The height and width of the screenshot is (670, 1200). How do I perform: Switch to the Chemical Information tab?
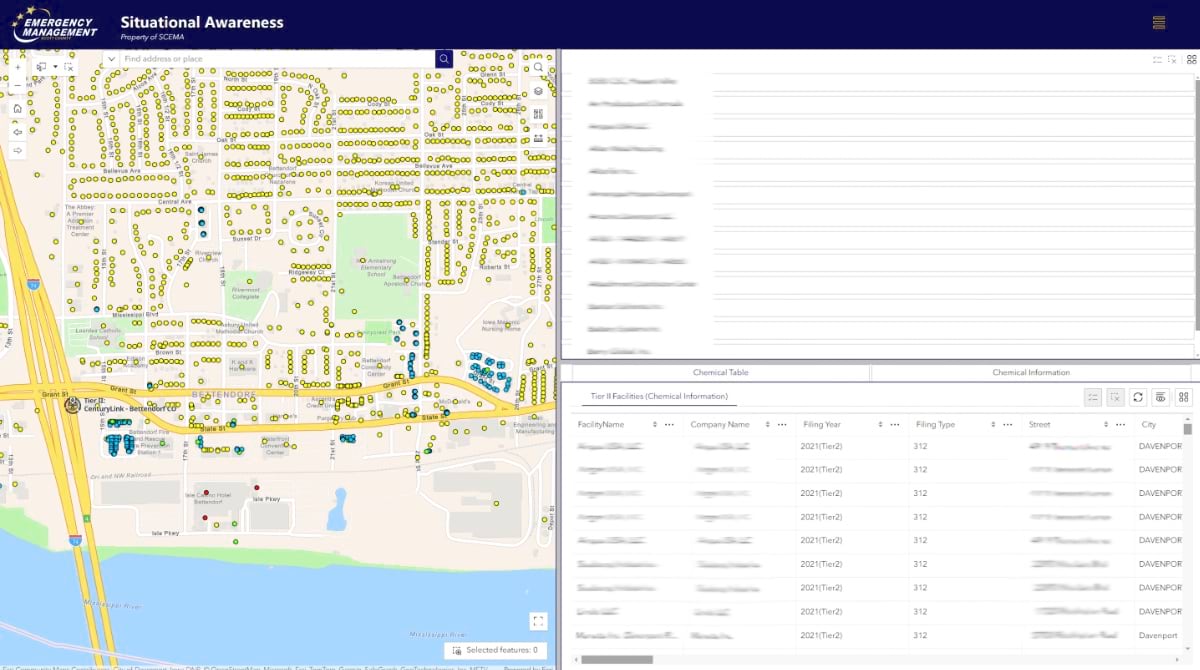[1031, 372]
